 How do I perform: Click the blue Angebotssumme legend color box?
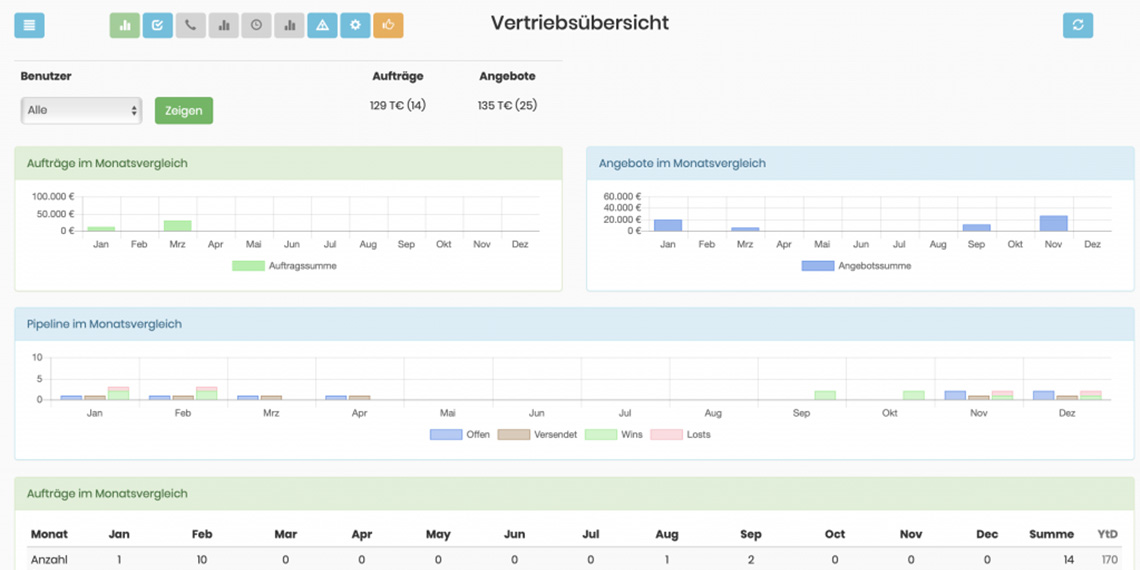click(x=817, y=266)
